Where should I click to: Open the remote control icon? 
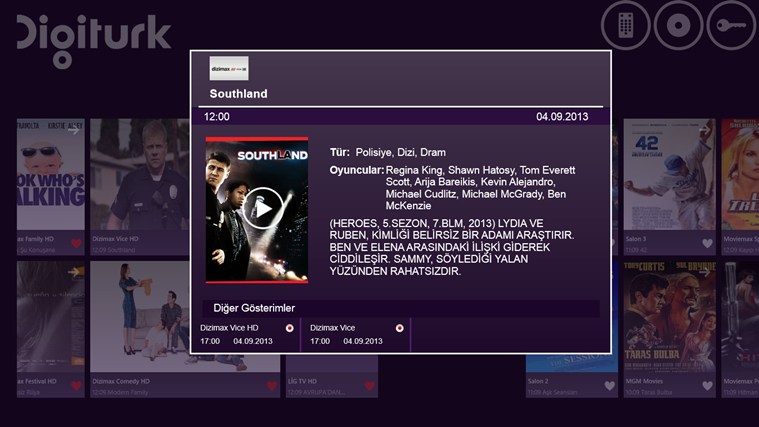pos(625,25)
